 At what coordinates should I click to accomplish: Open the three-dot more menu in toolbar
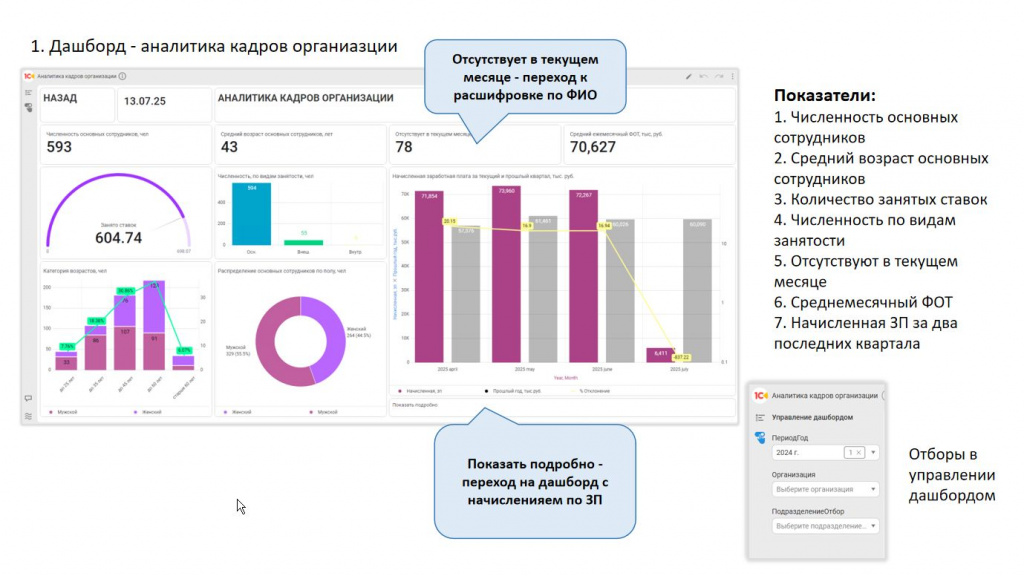pyautogui.click(x=732, y=76)
